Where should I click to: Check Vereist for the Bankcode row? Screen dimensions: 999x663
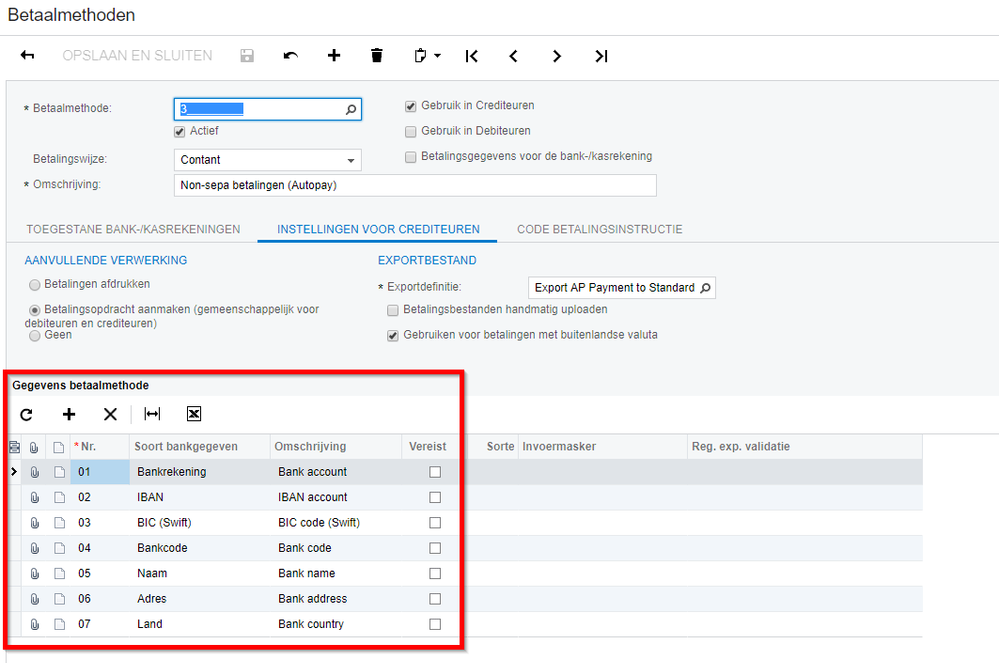click(x=435, y=548)
